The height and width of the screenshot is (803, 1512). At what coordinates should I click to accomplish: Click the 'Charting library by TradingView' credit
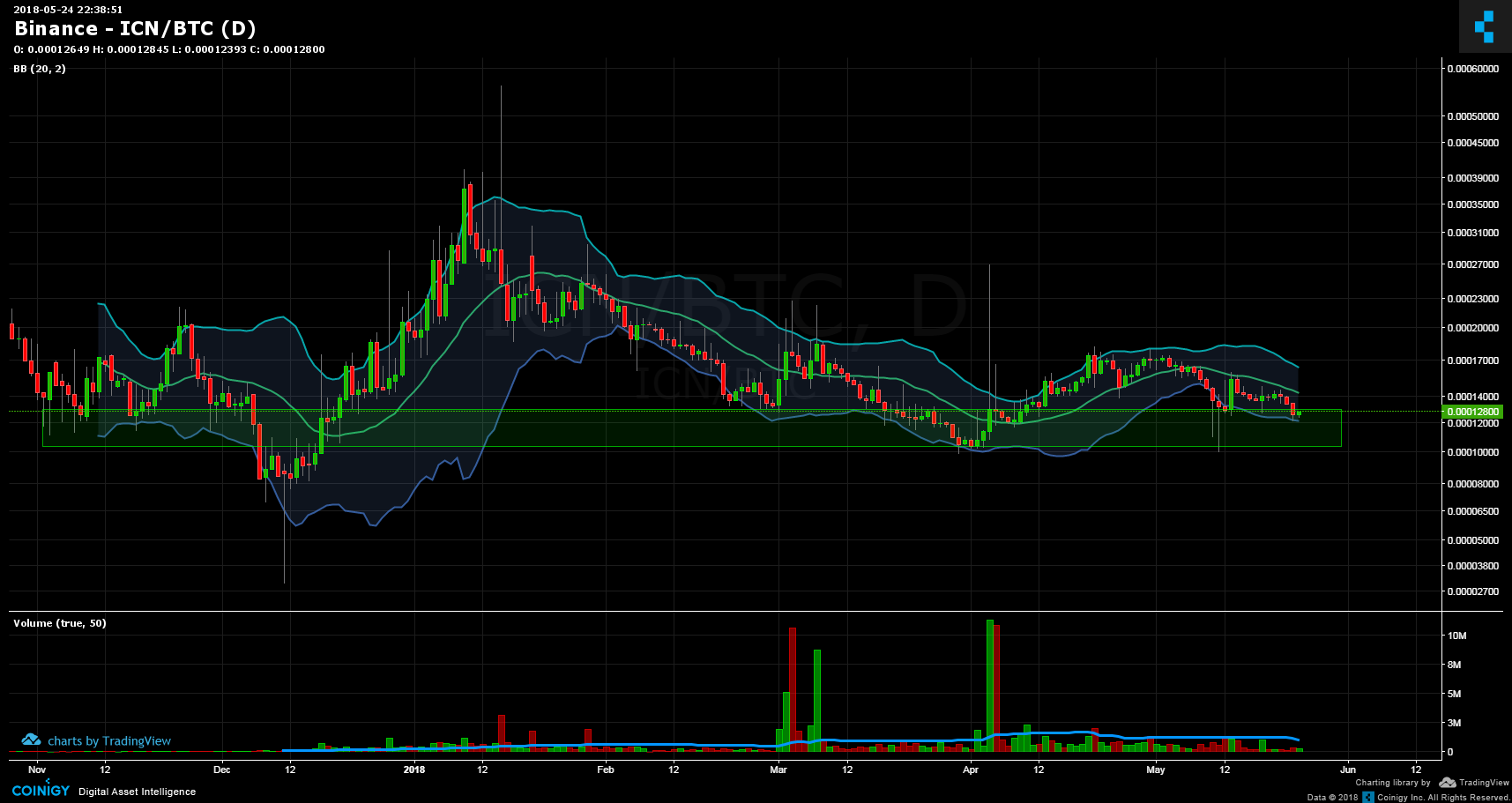coord(1432,783)
